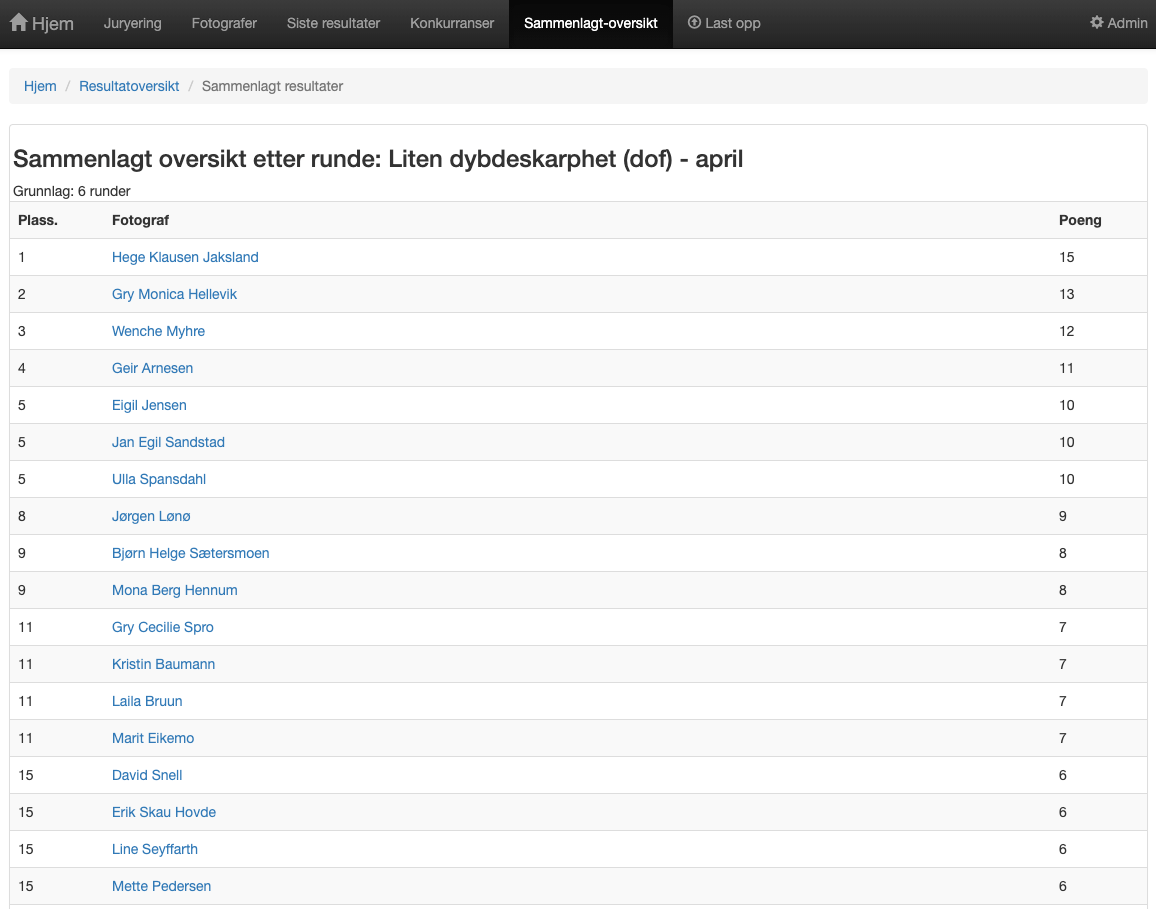The image size is (1156, 909).
Task: Click placement 1 in Hege Klausen Jaksland row
Action: (22, 257)
